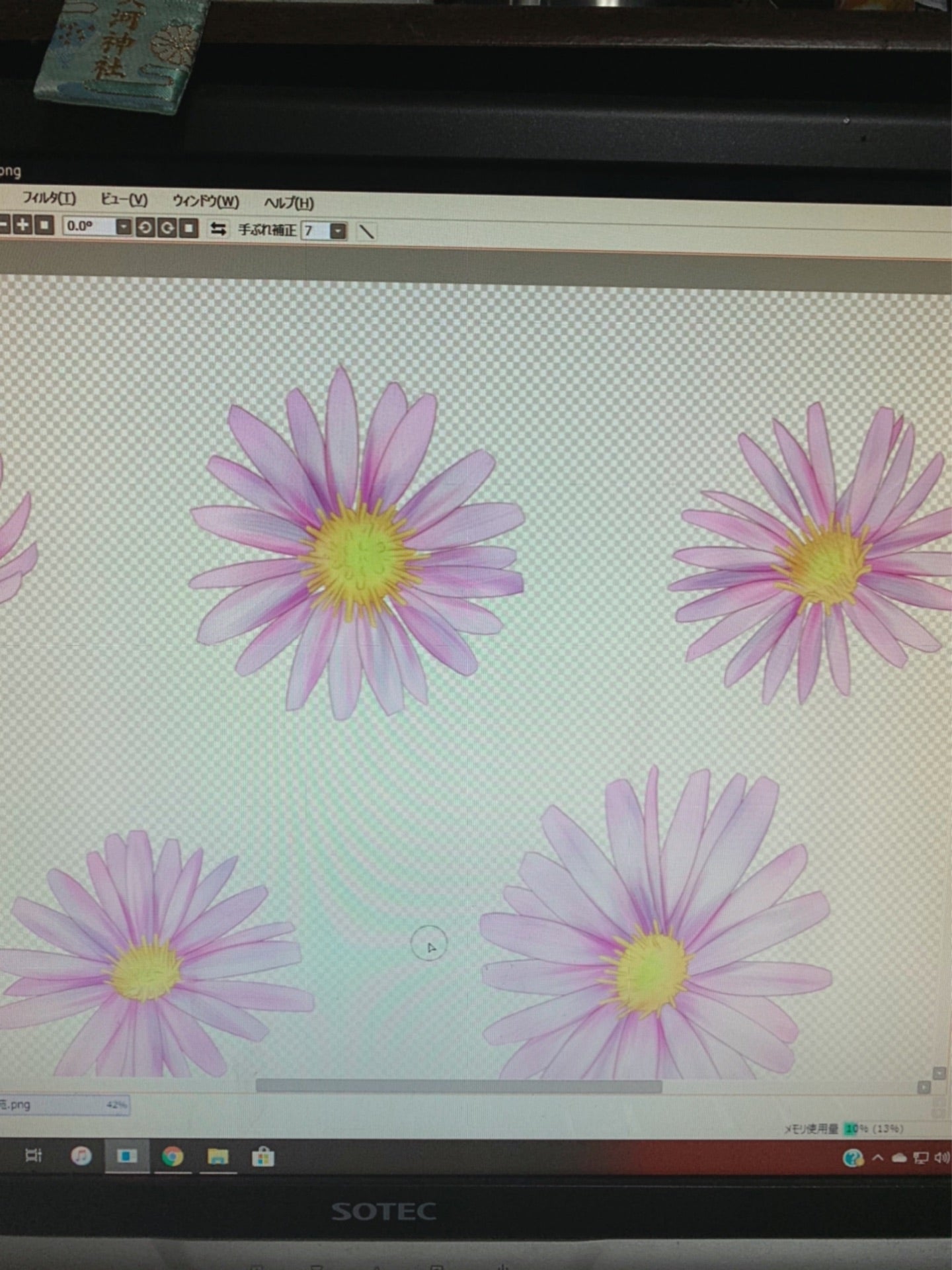Rotate canvas counterclockwise with the left rotate icon

point(145,228)
